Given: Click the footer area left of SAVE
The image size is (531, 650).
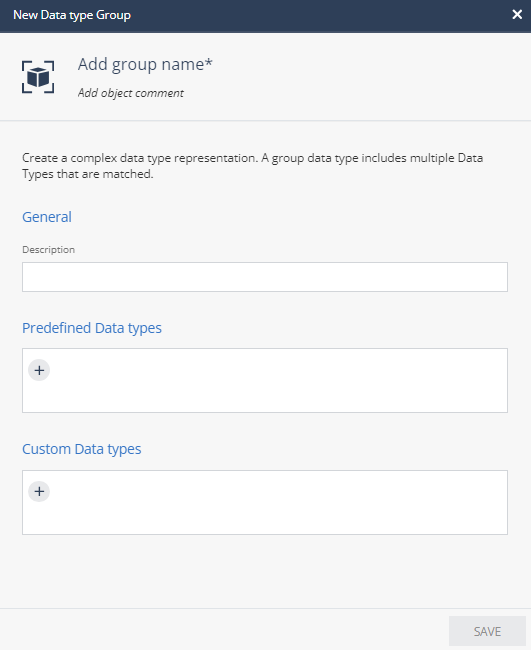Looking at the screenshot, I should pos(224,630).
